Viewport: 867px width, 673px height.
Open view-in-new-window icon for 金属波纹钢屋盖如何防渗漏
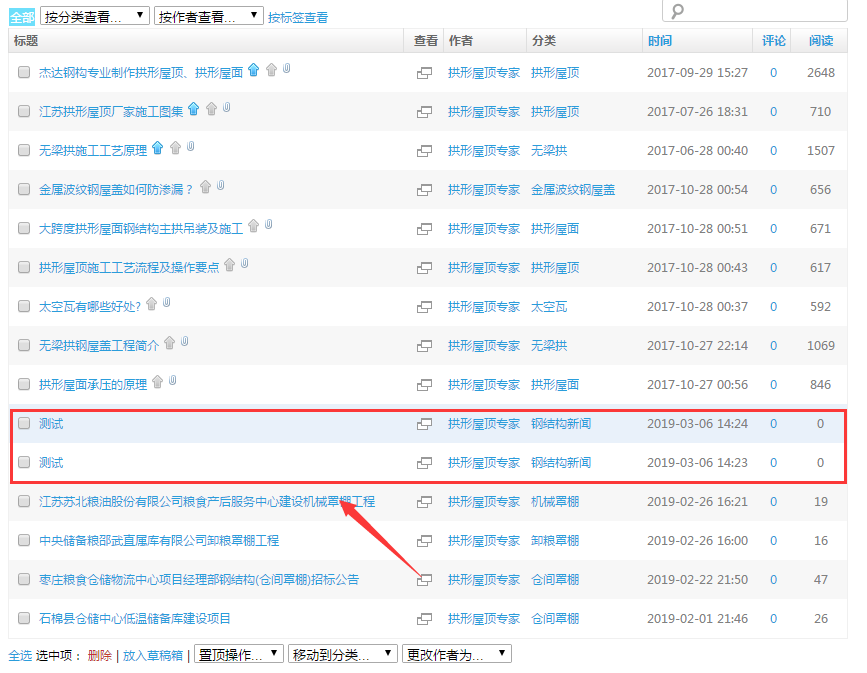click(425, 190)
